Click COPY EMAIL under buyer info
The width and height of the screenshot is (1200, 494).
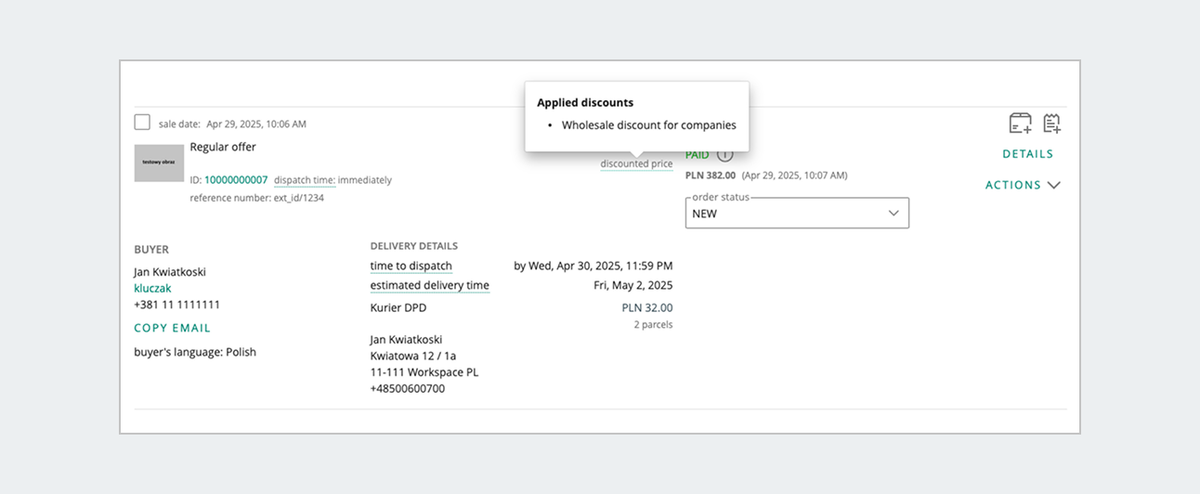[172, 328]
